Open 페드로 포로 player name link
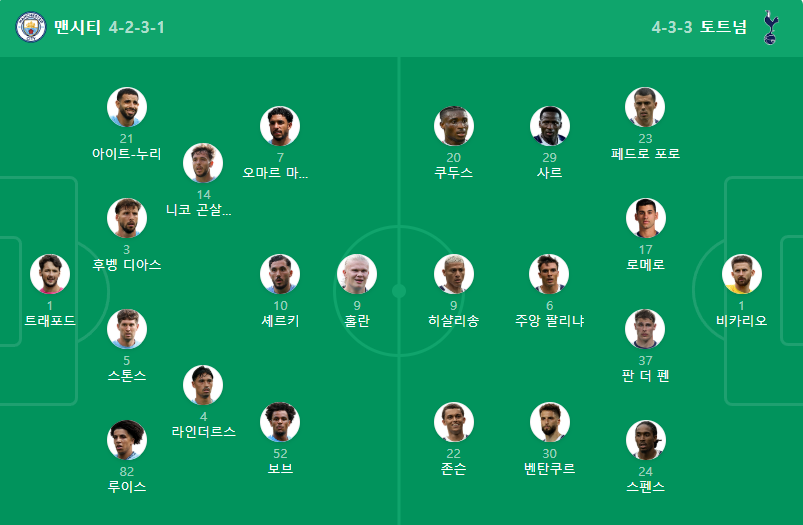803x525 pixels. (645, 154)
